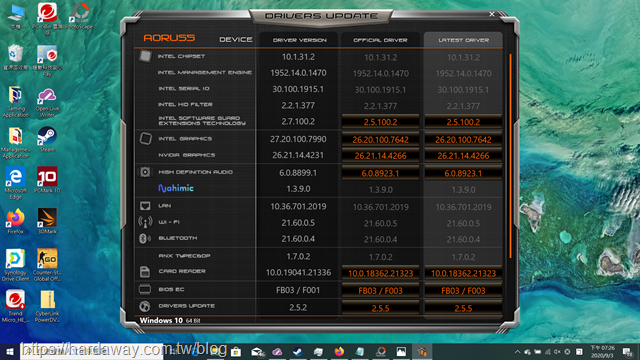The image size is (640, 360).
Task: Click the ANX TypeC&DP row label
Action: pyautogui.click(x=184, y=256)
